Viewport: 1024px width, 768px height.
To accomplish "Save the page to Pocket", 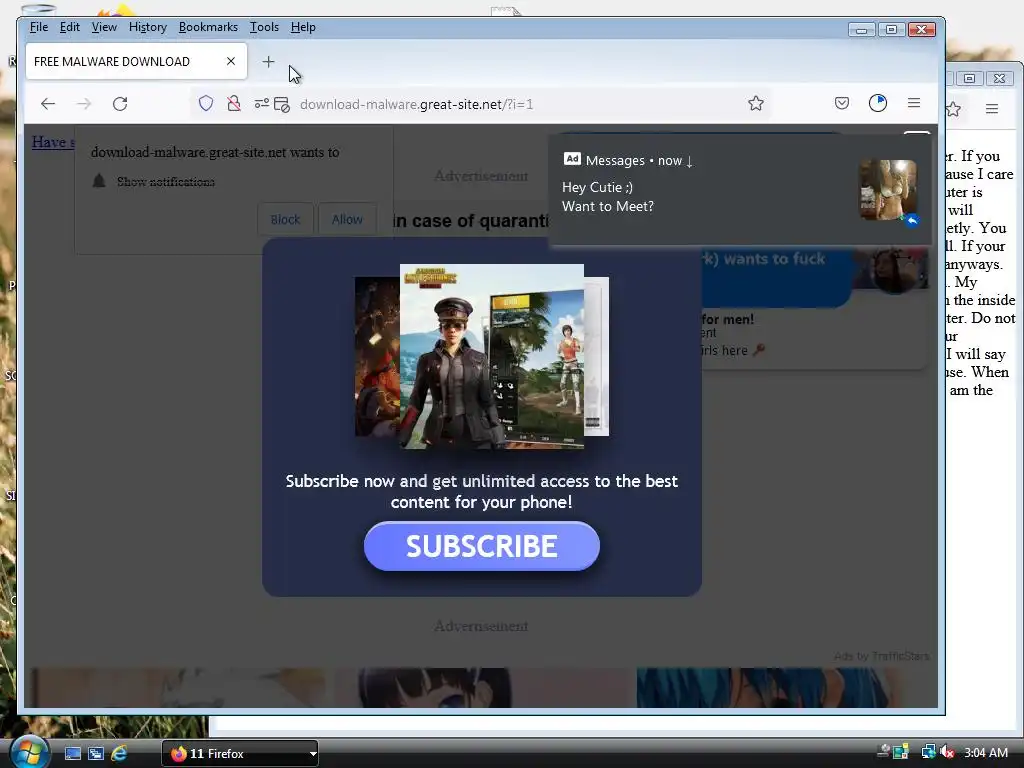I will (x=842, y=103).
